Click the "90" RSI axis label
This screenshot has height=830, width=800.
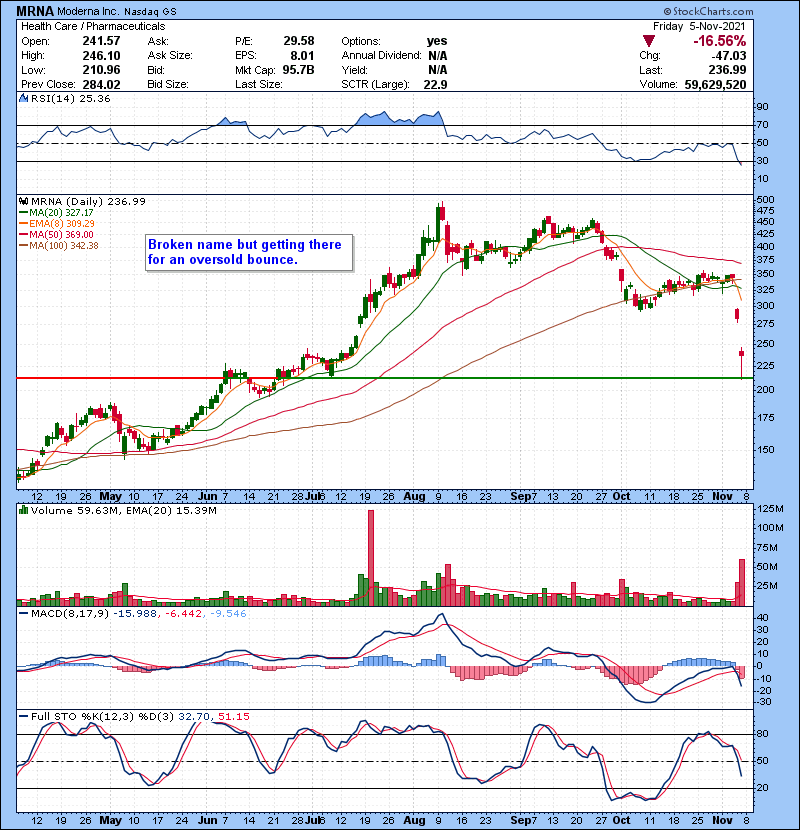click(x=763, y=107)
